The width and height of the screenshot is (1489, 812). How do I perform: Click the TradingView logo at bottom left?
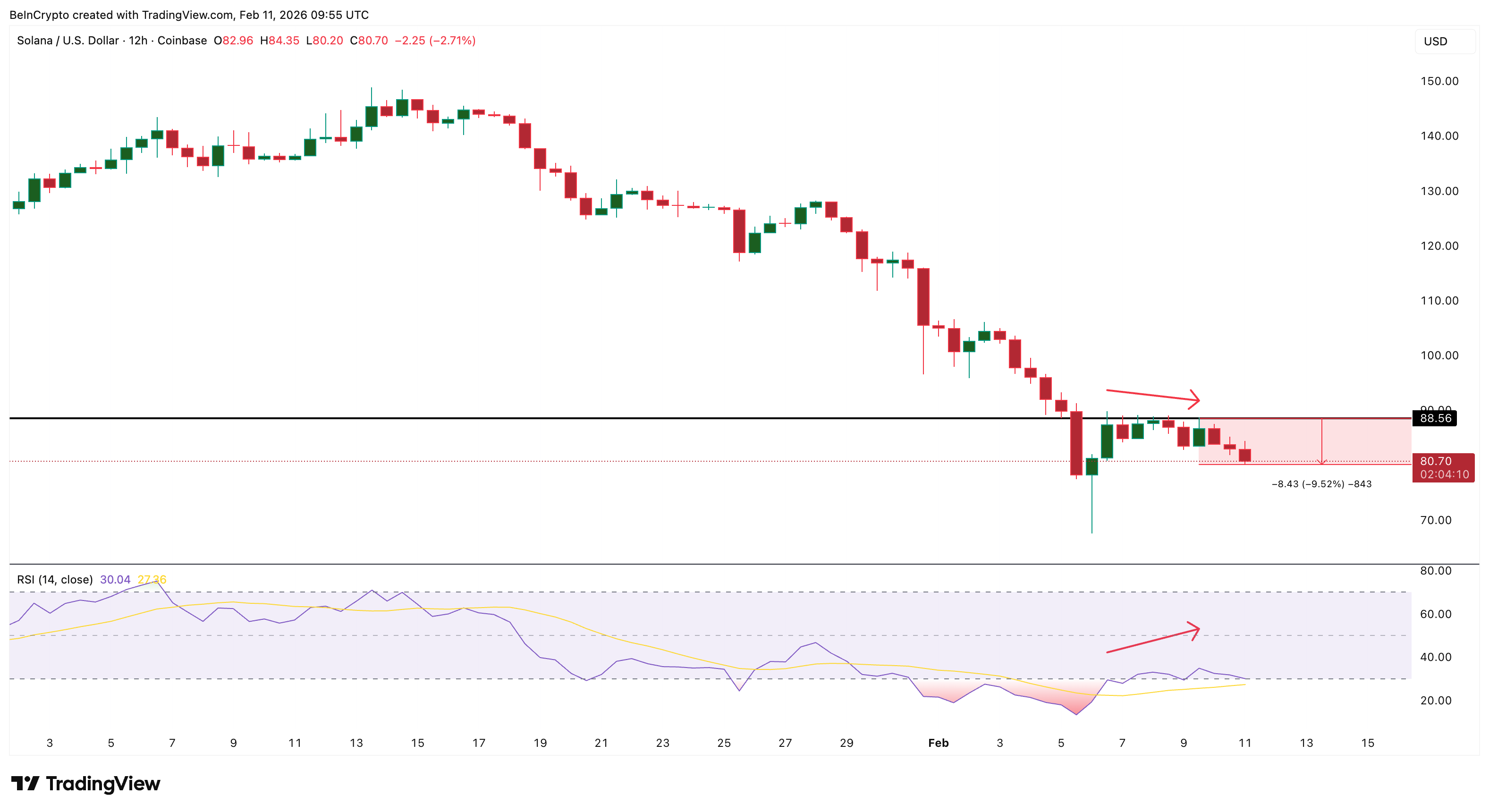coord(85,784)
